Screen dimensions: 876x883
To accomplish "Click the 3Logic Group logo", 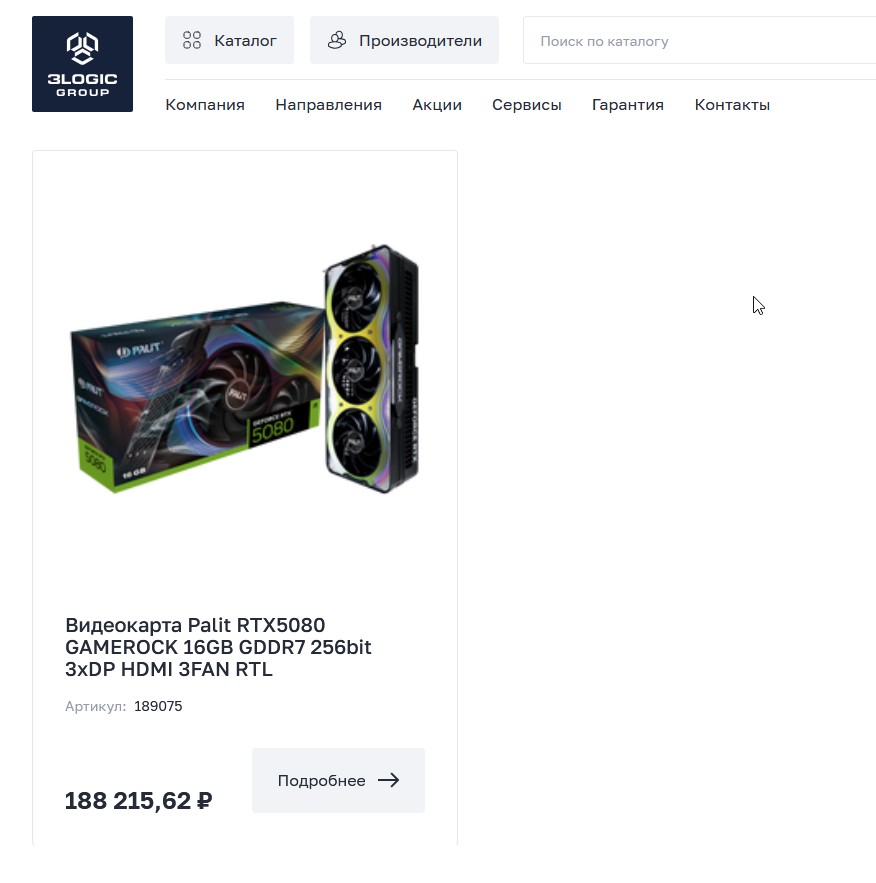I will (82, 64).
